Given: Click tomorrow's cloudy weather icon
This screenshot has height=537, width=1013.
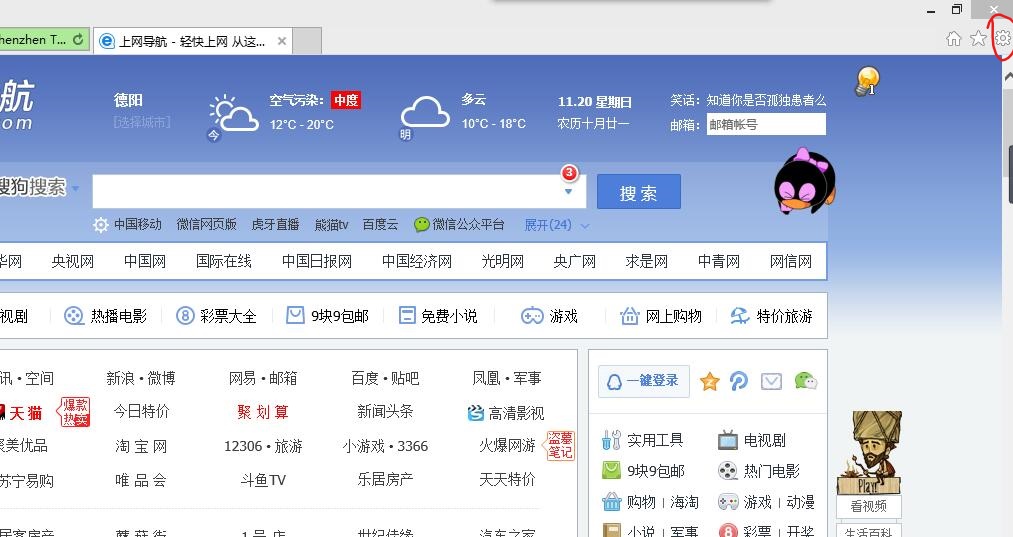Looking at the screenshot, I should click(x=424, y=113).
